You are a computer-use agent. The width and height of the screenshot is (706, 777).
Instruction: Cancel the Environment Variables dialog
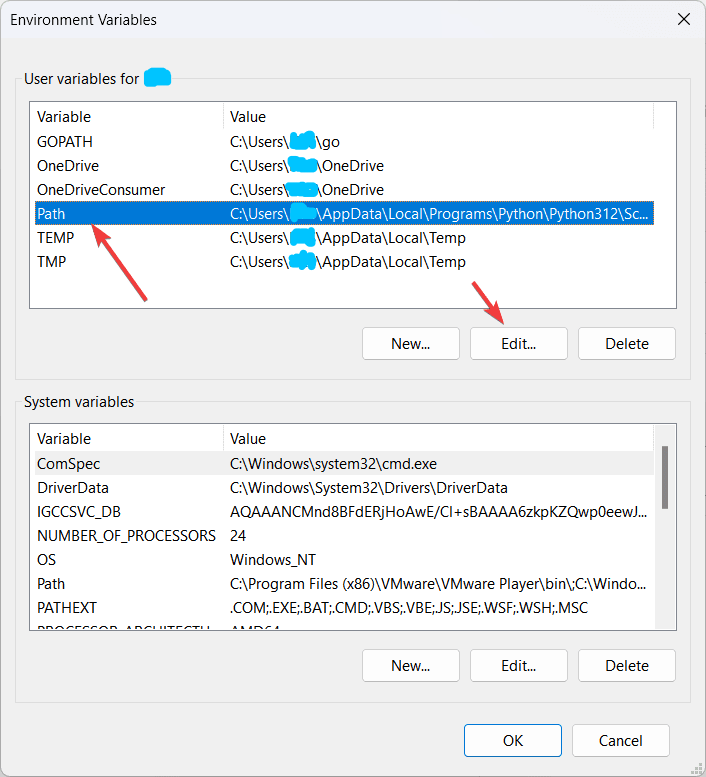(621, 740)
